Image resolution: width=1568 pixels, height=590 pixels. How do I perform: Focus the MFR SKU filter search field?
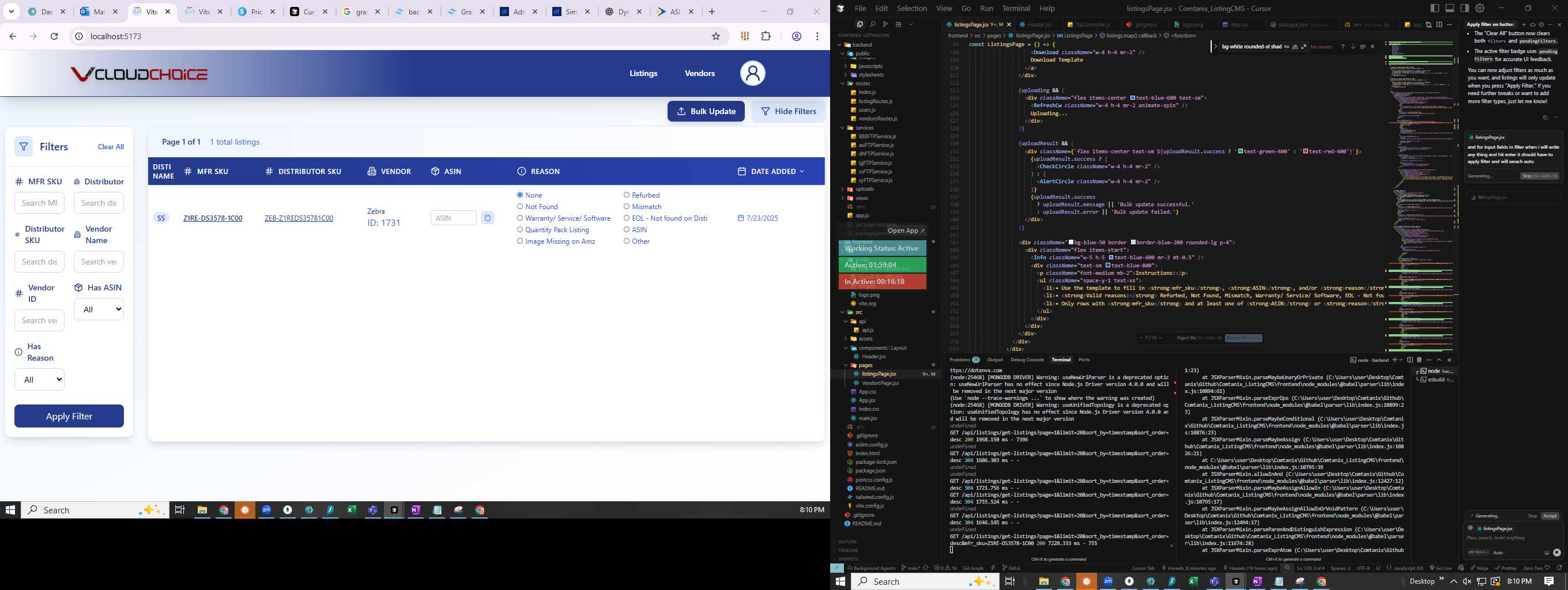tap(39, 203)
